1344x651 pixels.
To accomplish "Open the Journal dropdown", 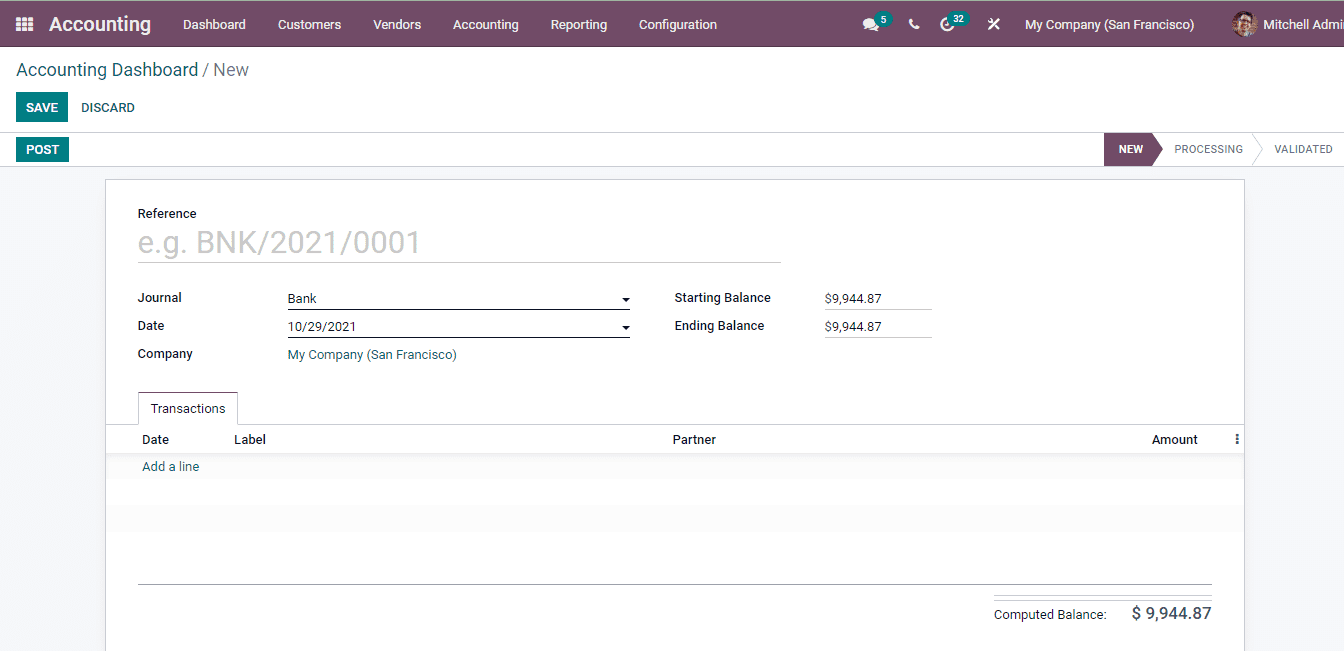I will (x=625, y=299).
